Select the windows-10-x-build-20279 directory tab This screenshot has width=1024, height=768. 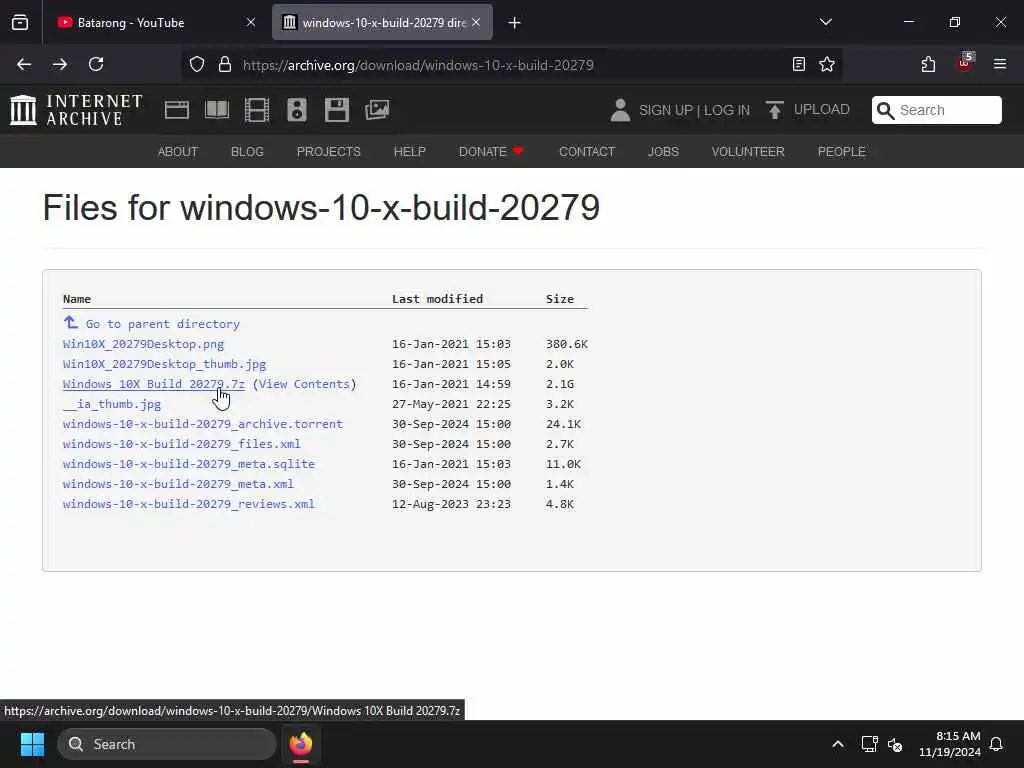(x=382, y=22)
